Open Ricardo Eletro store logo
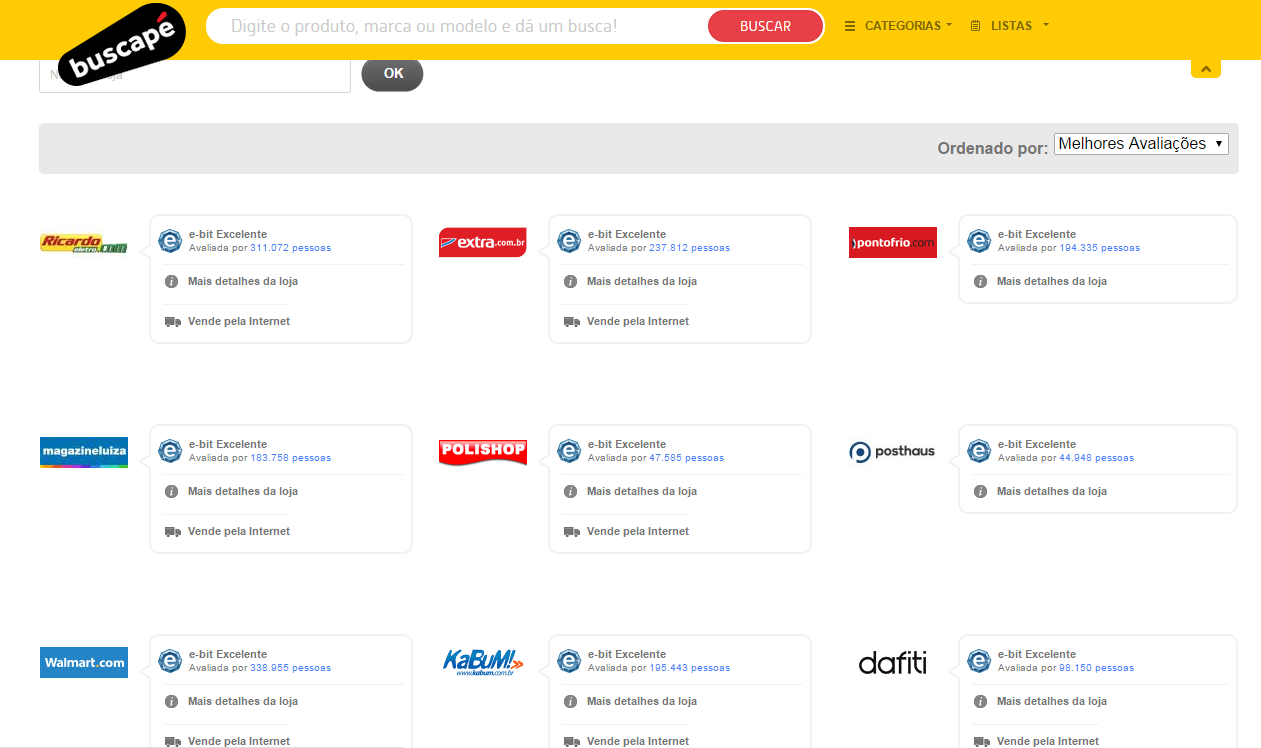 click(x=84, y=243)
